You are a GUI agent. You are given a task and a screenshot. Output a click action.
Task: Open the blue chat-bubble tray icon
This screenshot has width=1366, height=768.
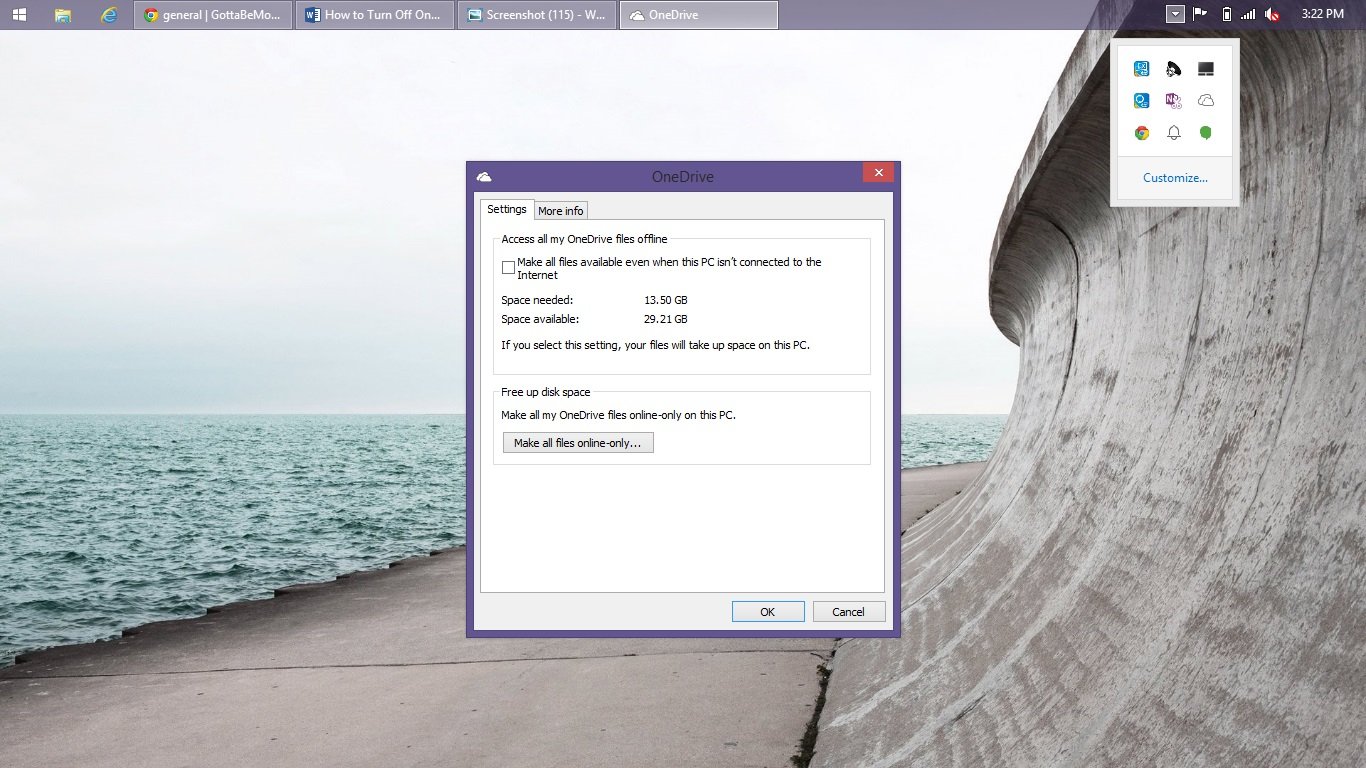tap(1142, 101)
